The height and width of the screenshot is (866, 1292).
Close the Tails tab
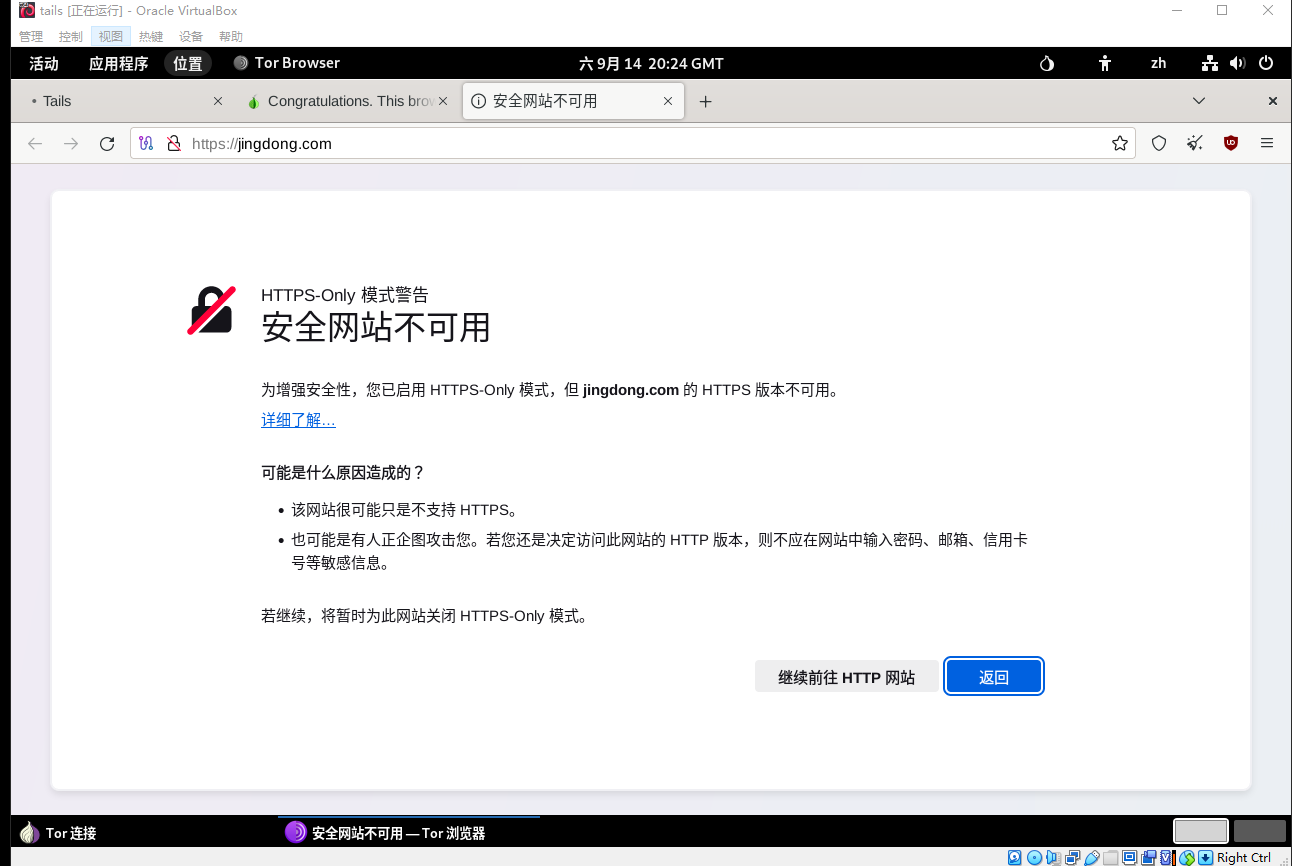point(218,101)
